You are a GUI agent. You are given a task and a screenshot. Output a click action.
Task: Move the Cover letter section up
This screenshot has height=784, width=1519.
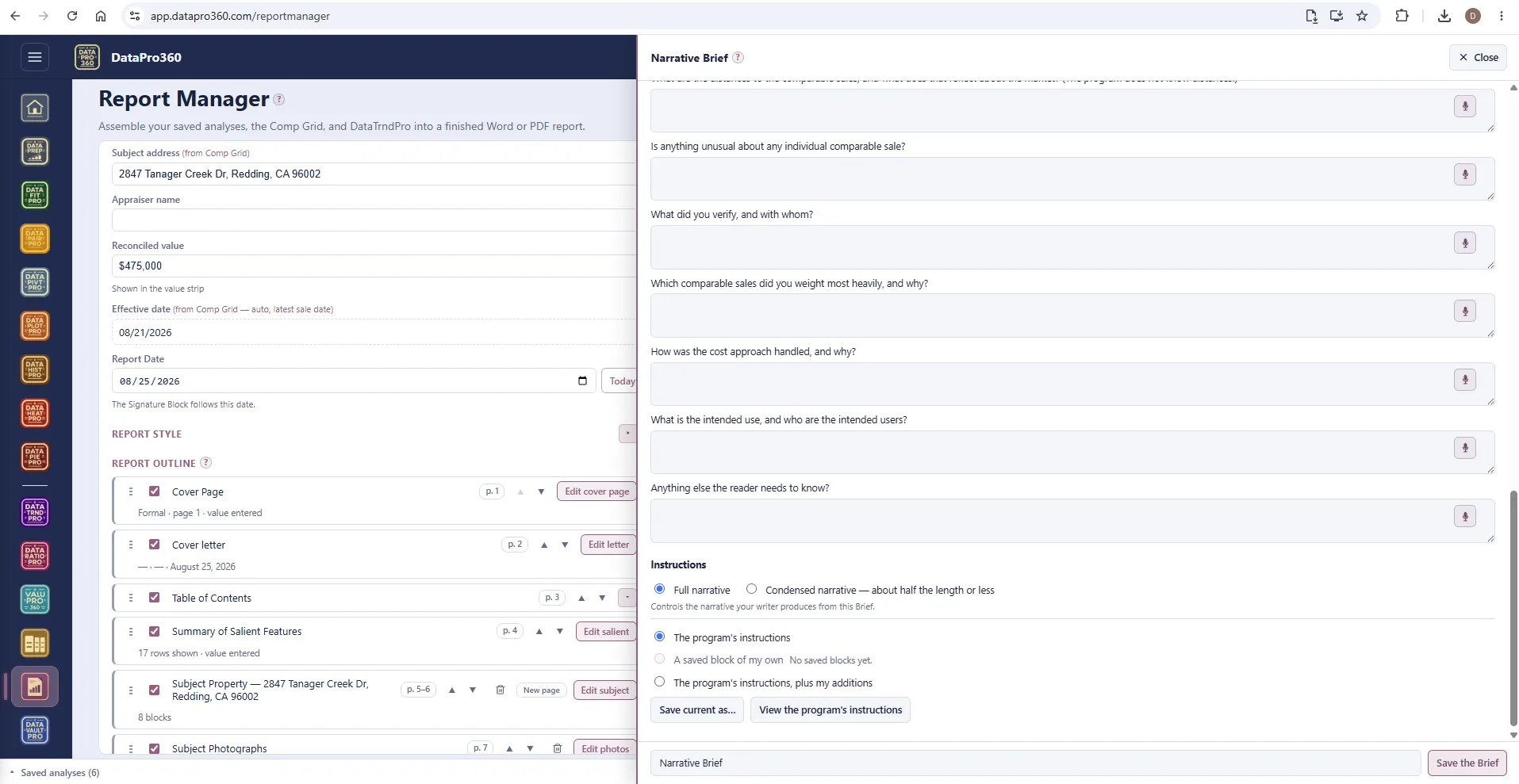click(x=544, y=545)
